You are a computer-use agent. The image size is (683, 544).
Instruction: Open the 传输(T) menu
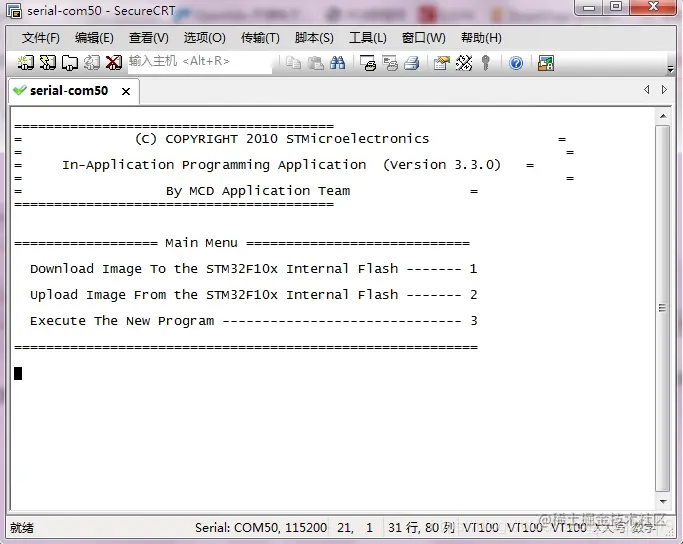click(260, 38)
